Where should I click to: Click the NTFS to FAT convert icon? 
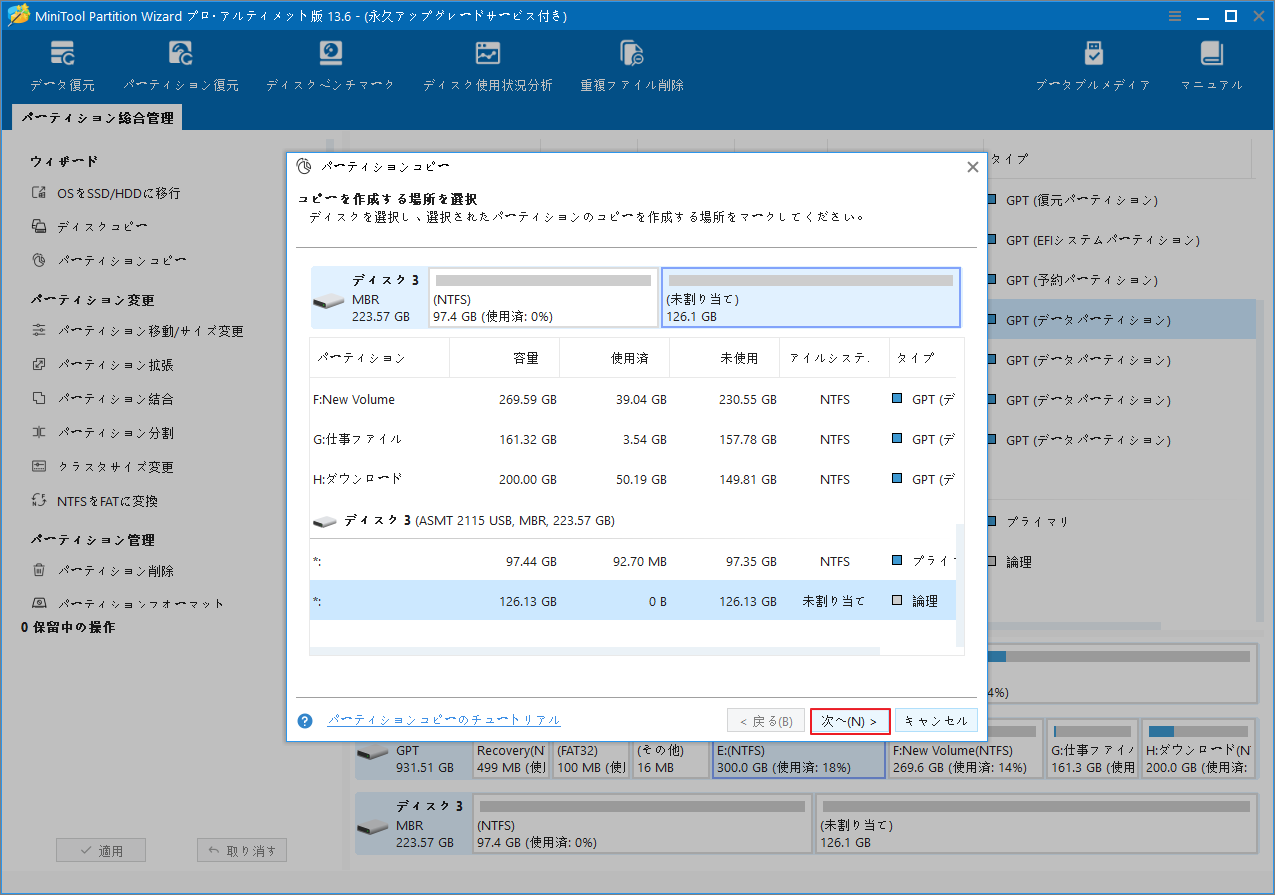point(39,501)
